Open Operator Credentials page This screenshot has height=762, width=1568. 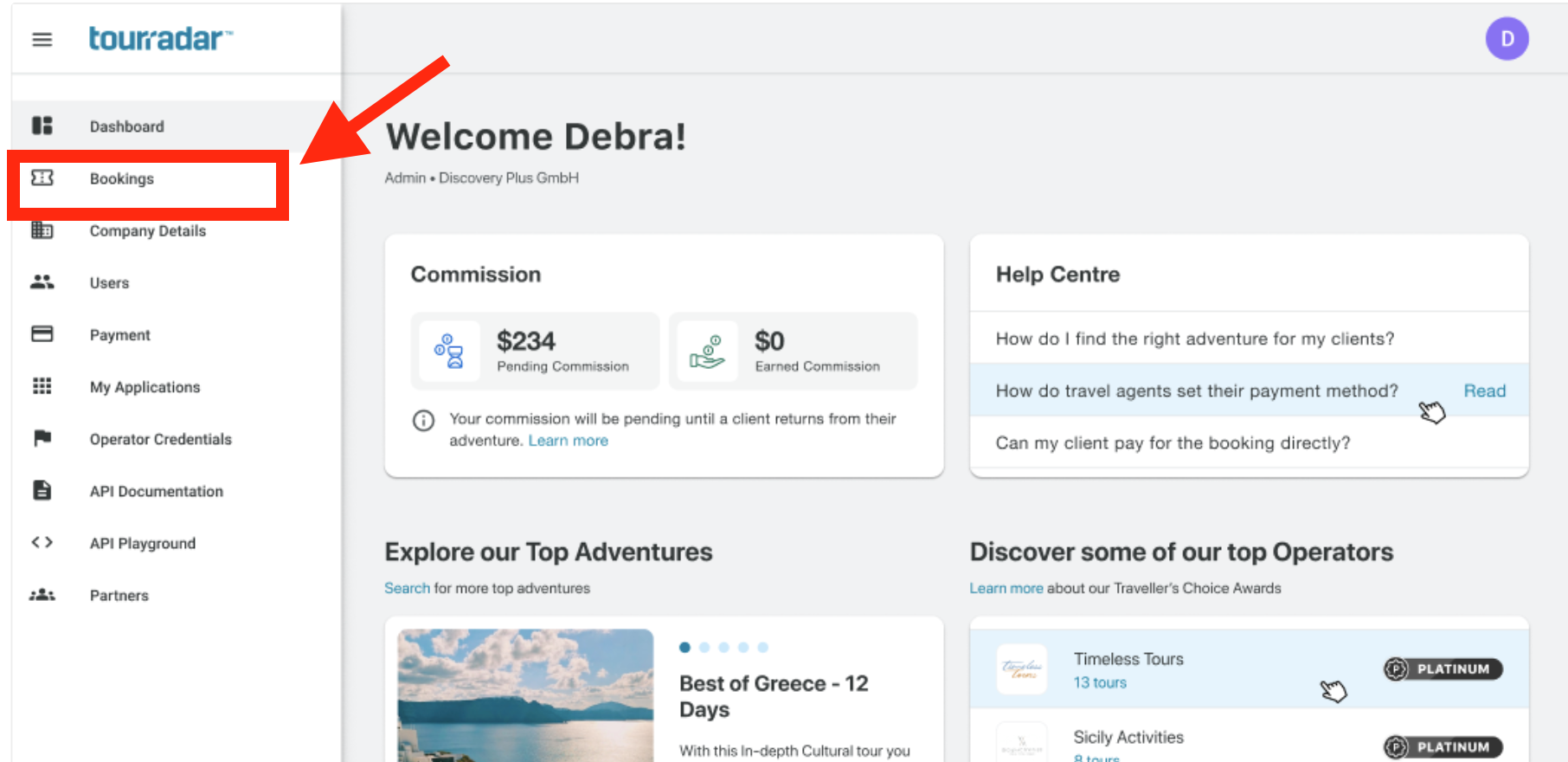[161, 439]
